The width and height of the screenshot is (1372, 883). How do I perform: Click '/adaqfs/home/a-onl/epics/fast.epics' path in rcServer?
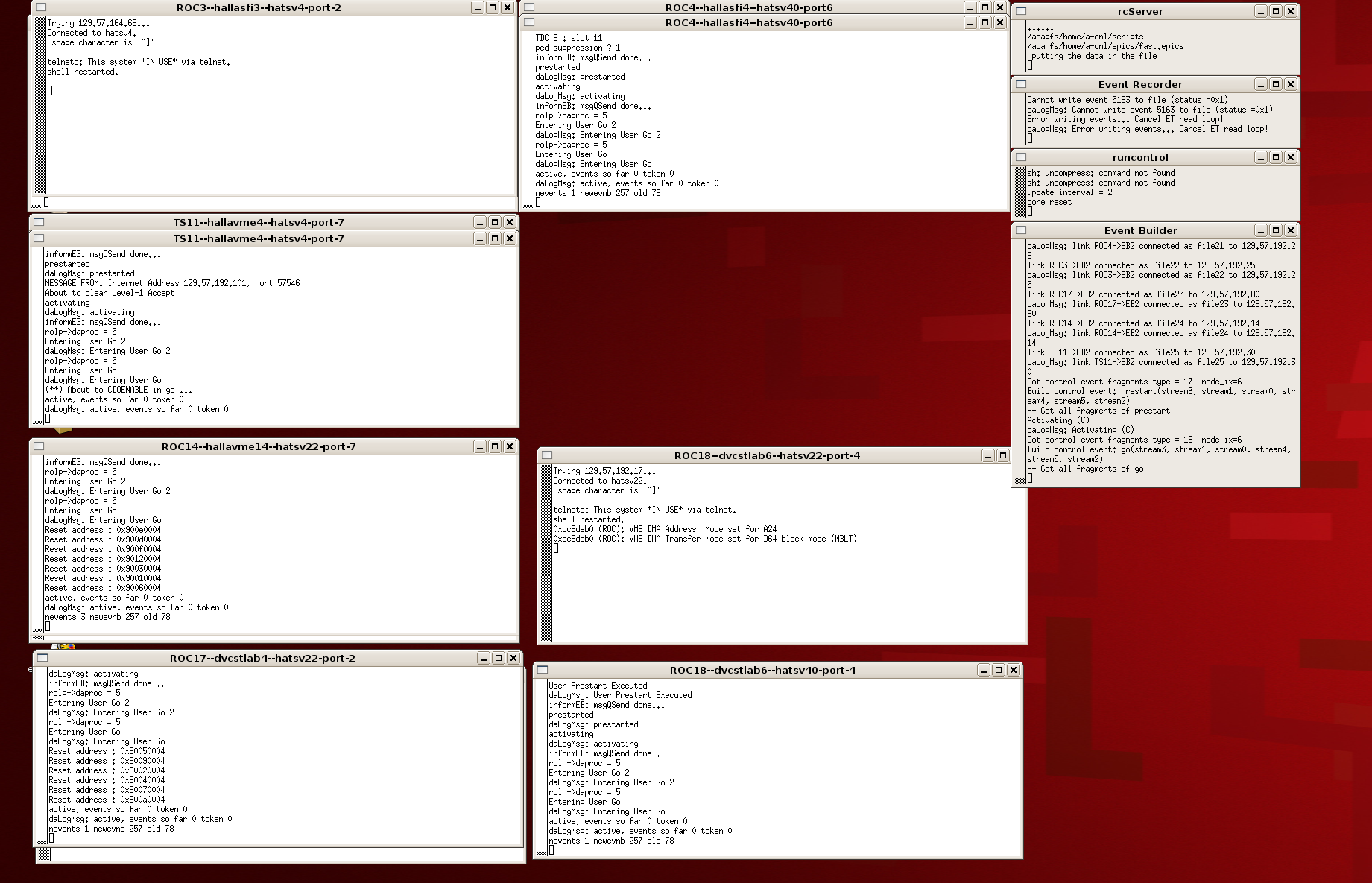click(x=1105, y=46)
